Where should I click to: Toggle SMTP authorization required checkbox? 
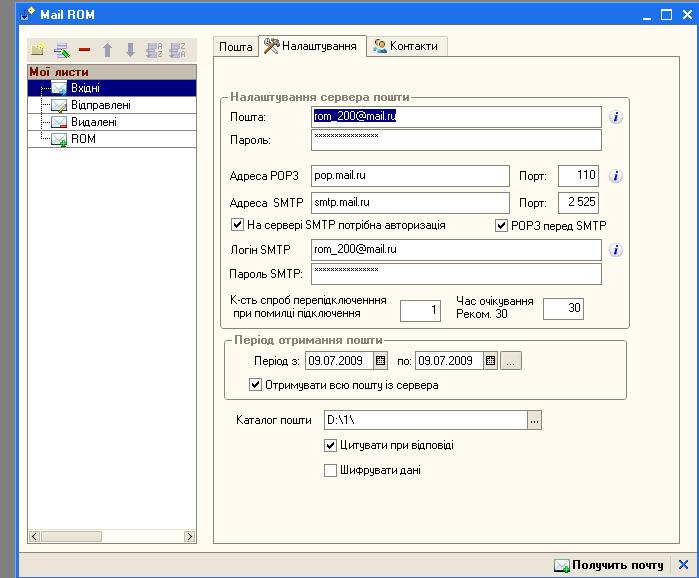[x=237, y=225]
